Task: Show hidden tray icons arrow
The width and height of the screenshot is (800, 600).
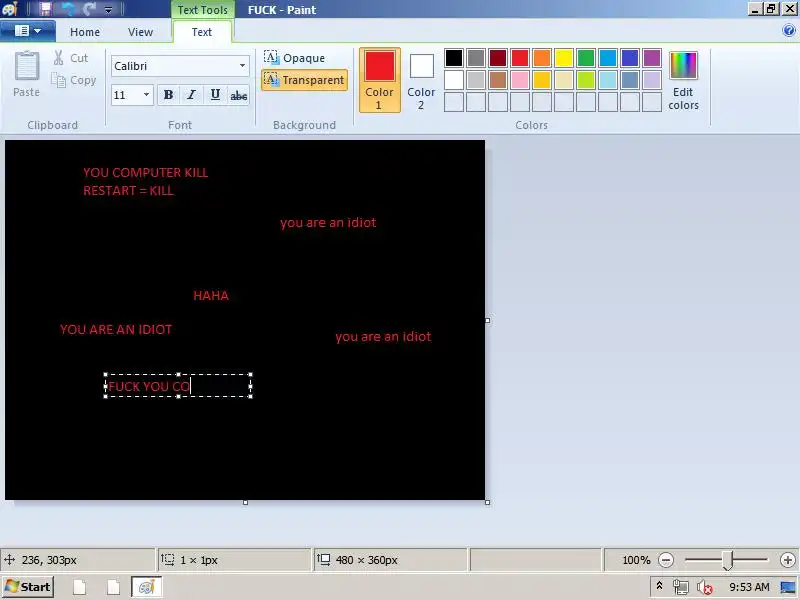Action: 659,586
